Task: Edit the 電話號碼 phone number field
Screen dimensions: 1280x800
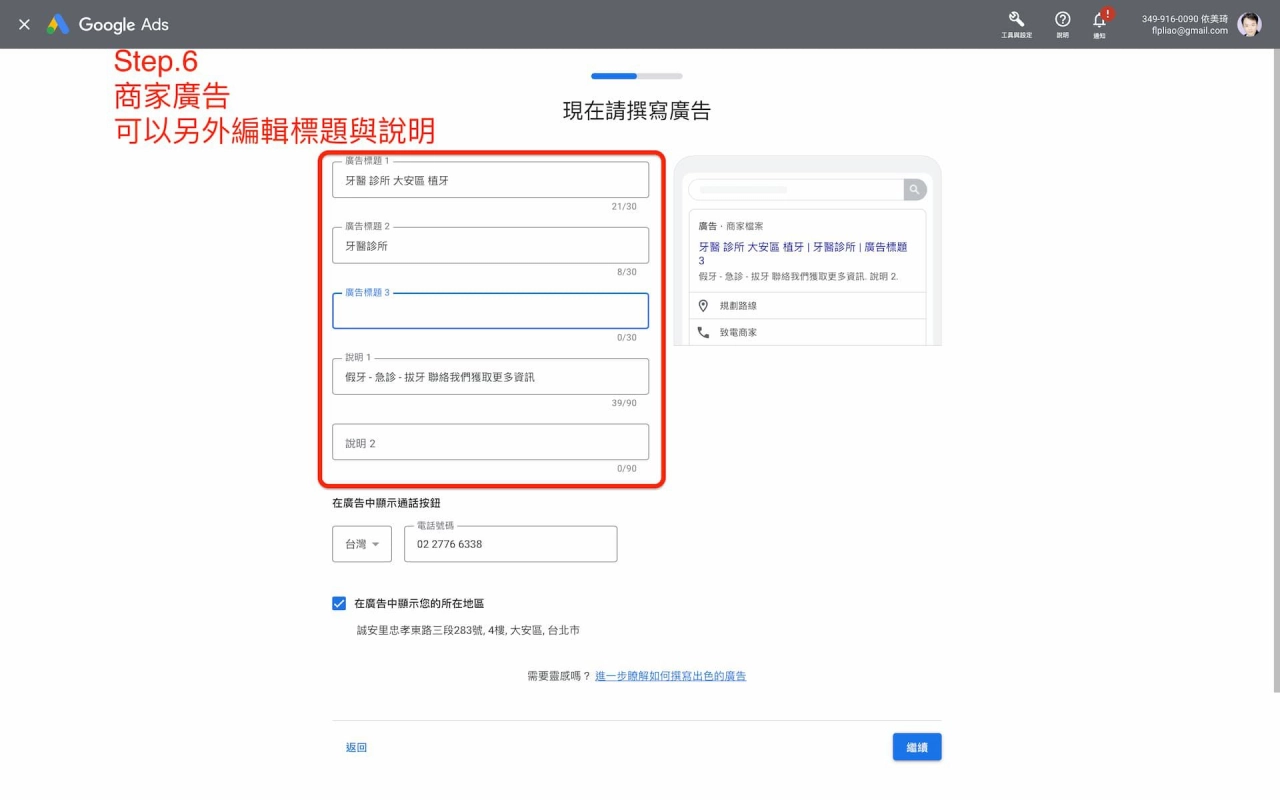Action: click(510, 544)
